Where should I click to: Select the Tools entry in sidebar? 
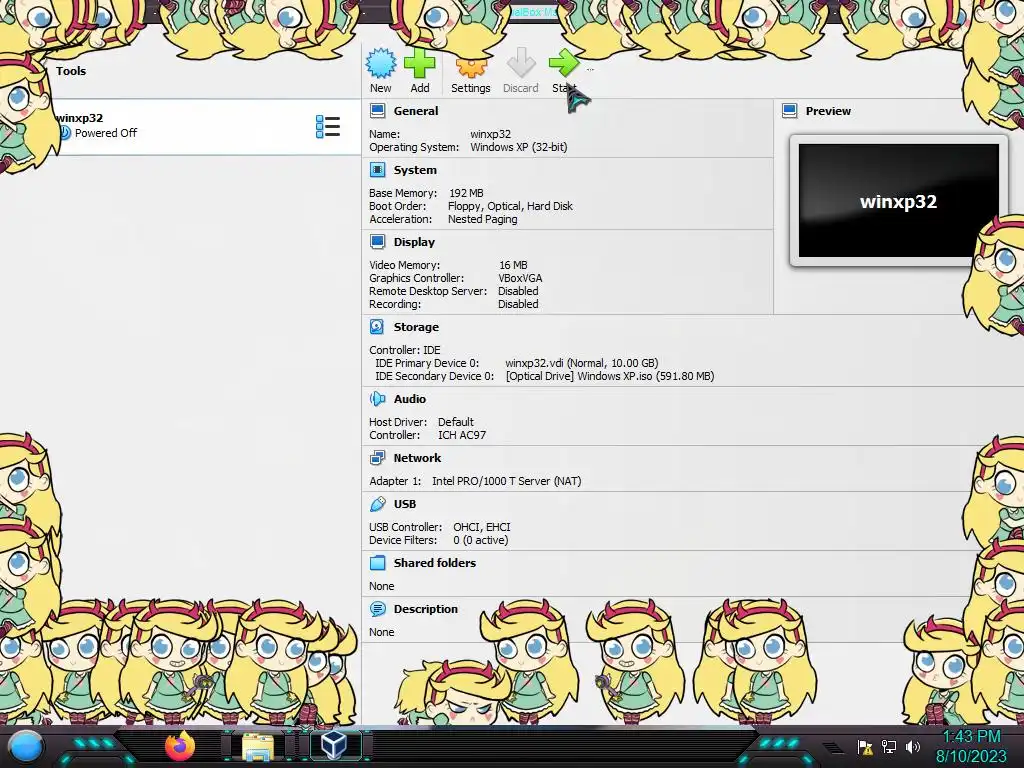(x=71, y=71)
